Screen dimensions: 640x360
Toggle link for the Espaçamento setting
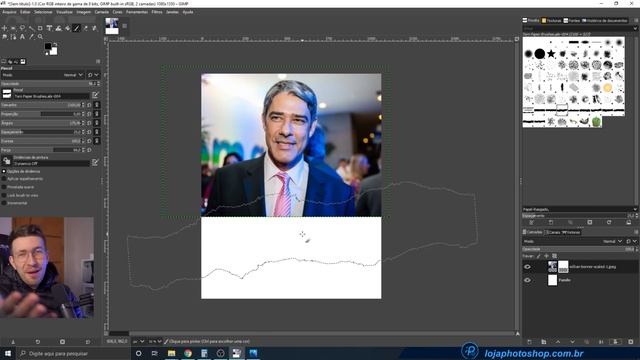pyautogui.click(x=97, y=132)
